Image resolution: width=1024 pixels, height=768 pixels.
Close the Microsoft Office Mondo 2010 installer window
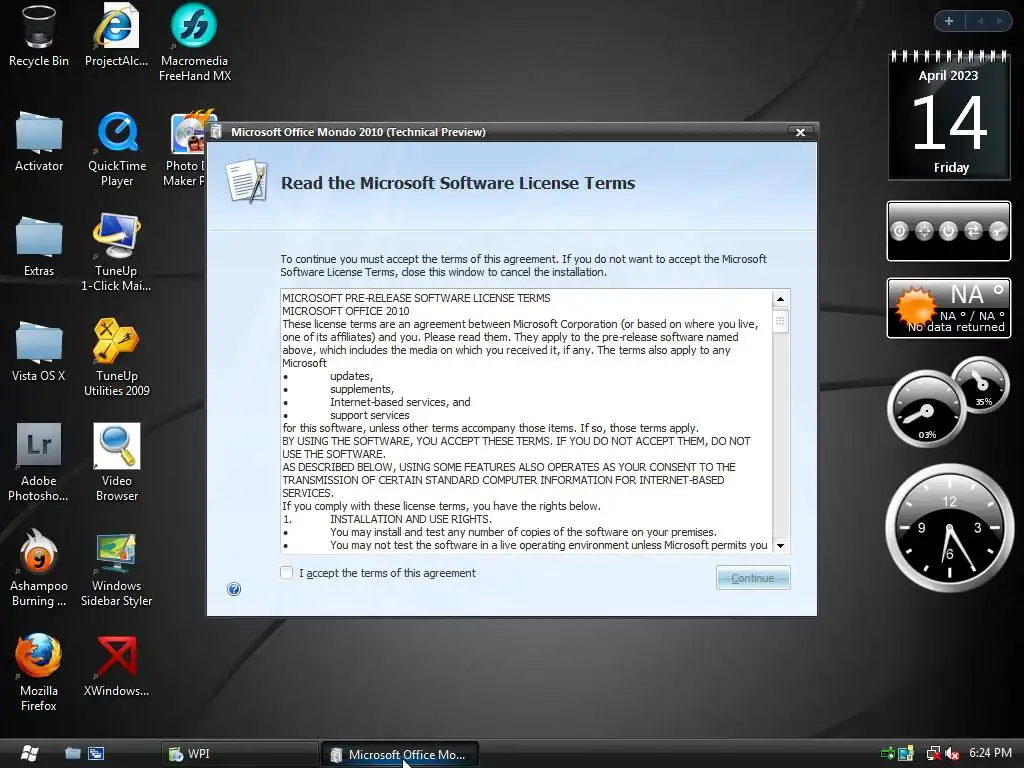tap(800, 132)
